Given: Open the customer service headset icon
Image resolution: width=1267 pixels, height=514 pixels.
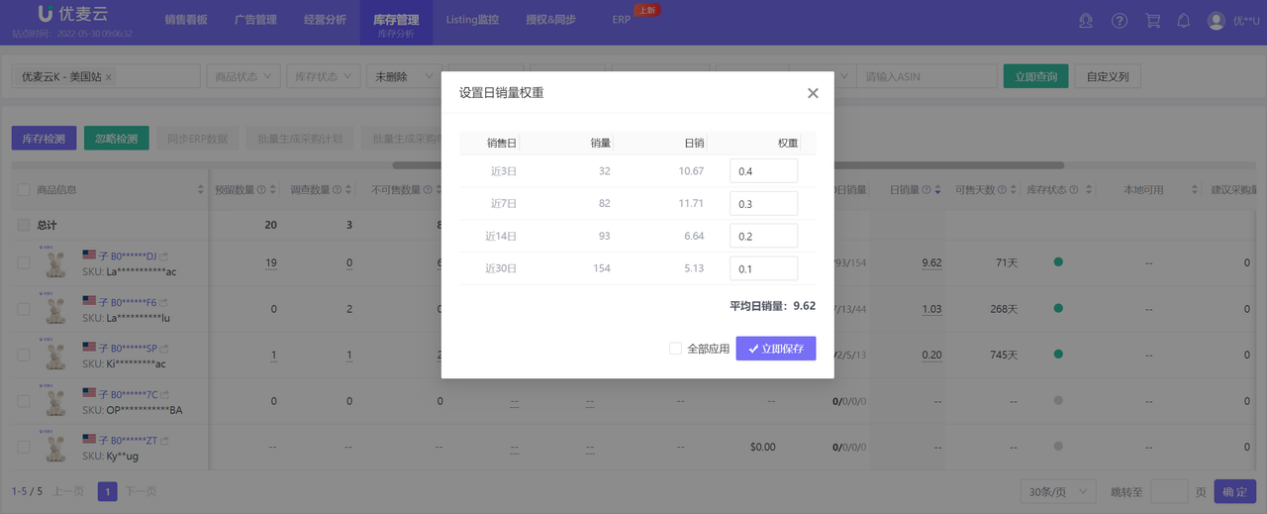Looking at the screenshot, I should click(x=1086, y=20).
